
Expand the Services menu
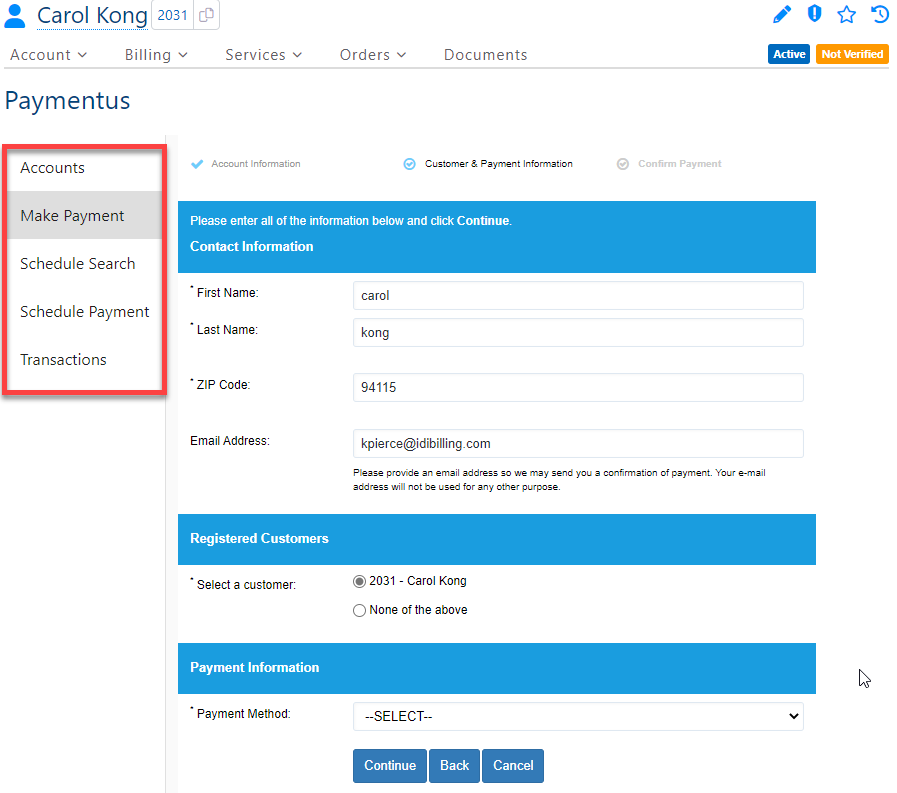point(263,55)
